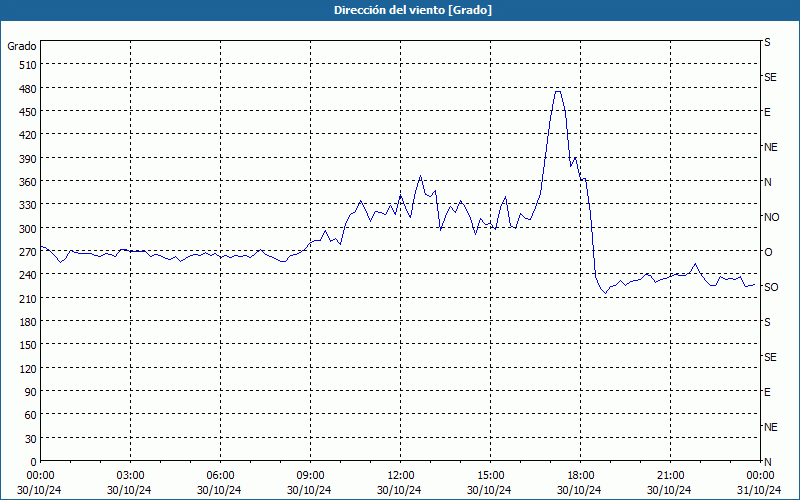Click the 30/10/24 date under 03:00
Screen dimensions: 800x500
click(129, 490)
